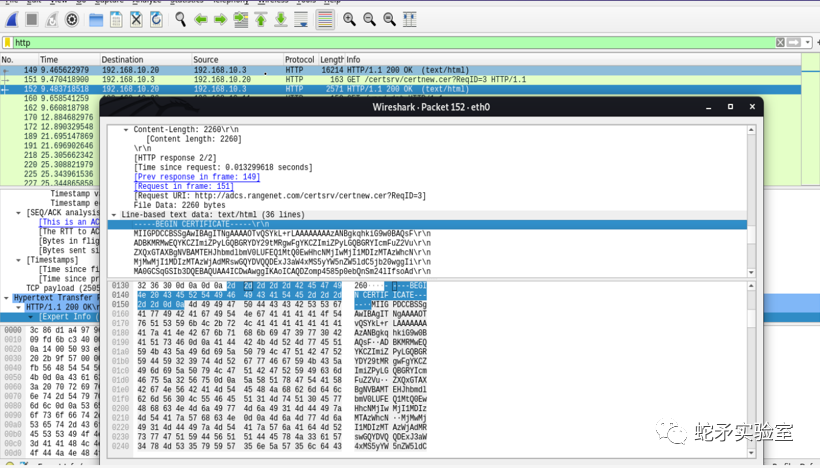Stop the running packet capture
The width and height of the screenshot is (820, 468).
(32, 20)
